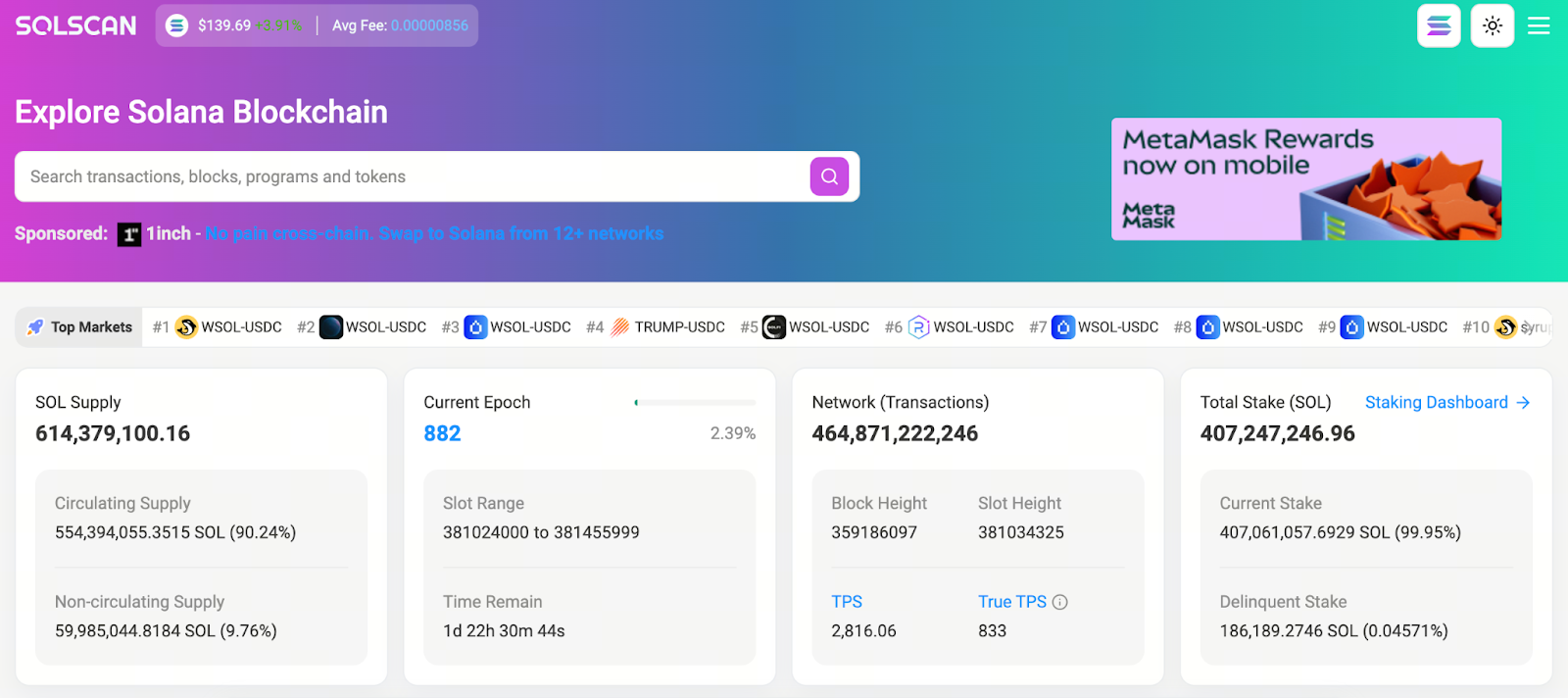Click the Top Markets rocket icon

coord(35,327)
